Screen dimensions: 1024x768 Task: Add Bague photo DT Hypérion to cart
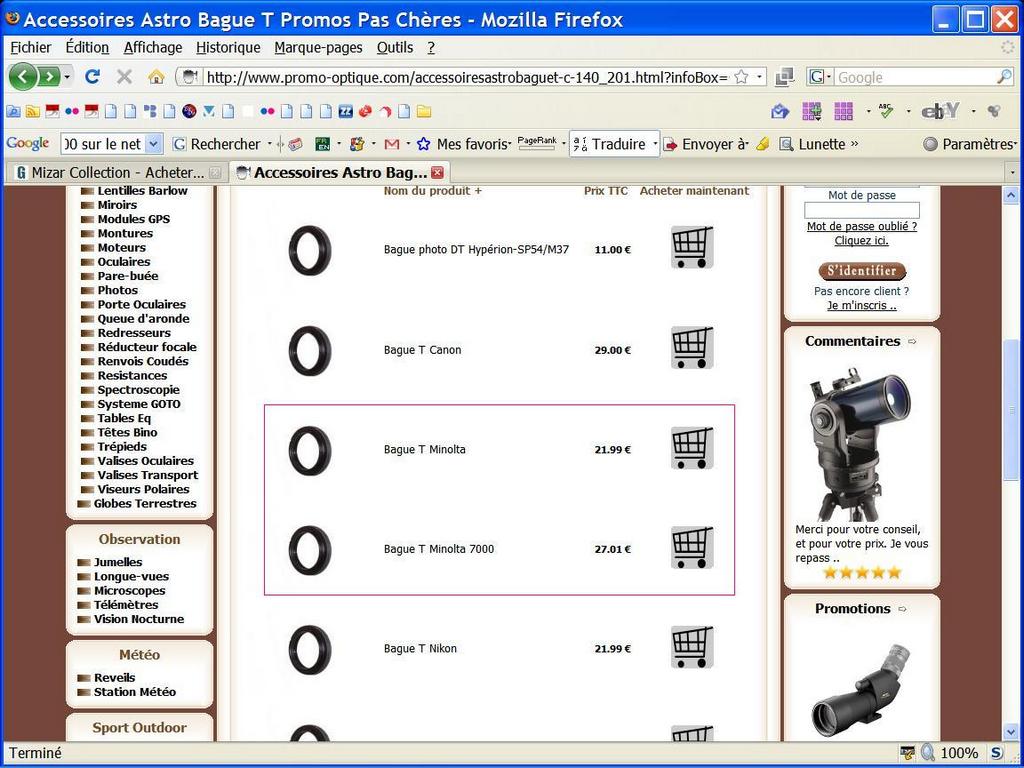pyautogui.click(x=692, y=247)
